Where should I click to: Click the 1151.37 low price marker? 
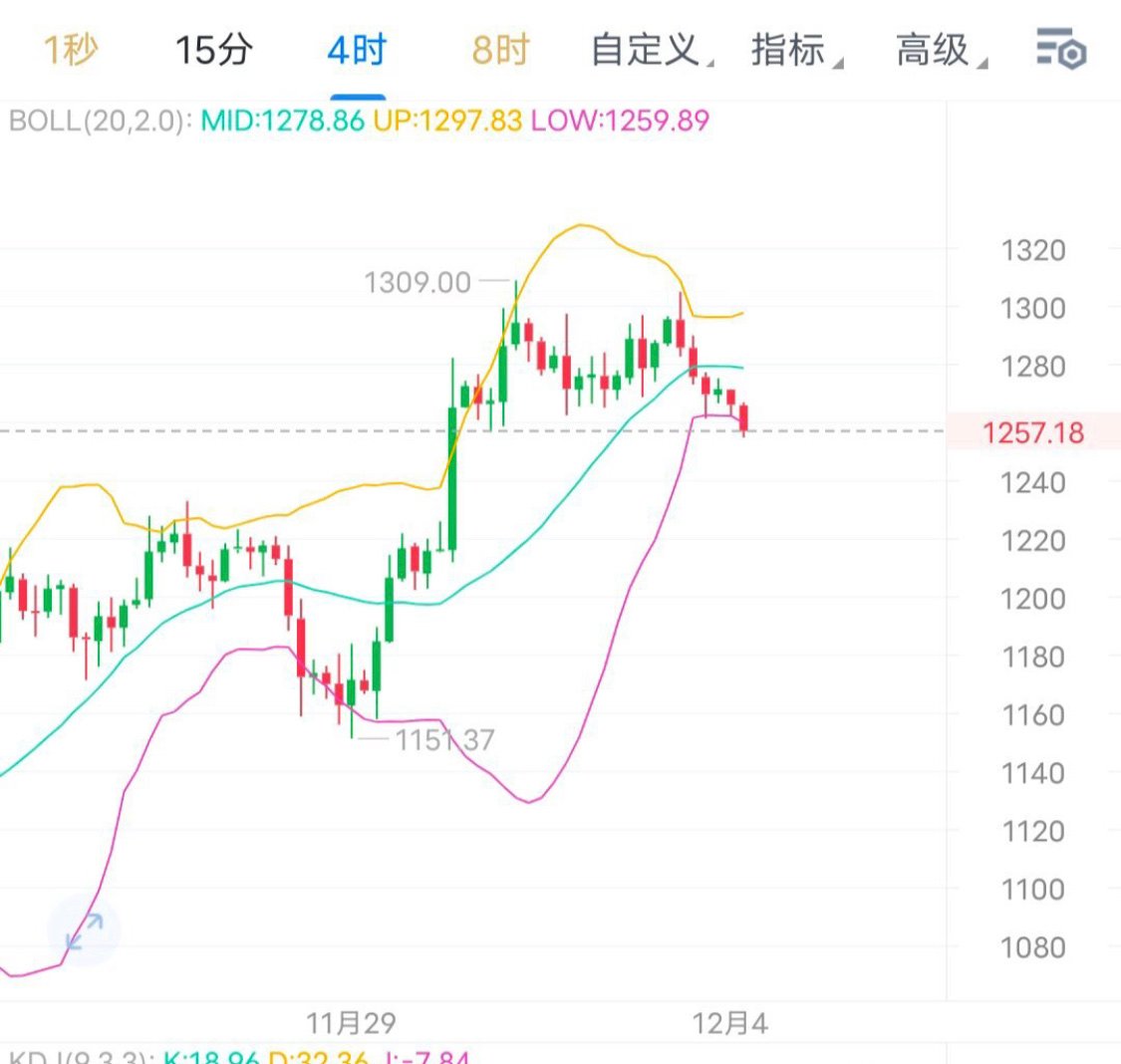coord(444,740)
